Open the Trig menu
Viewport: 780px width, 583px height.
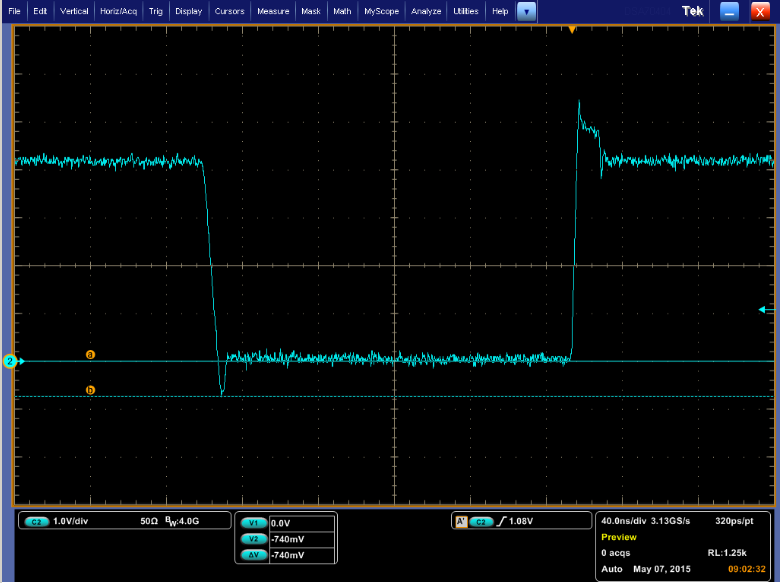(156, 11)
